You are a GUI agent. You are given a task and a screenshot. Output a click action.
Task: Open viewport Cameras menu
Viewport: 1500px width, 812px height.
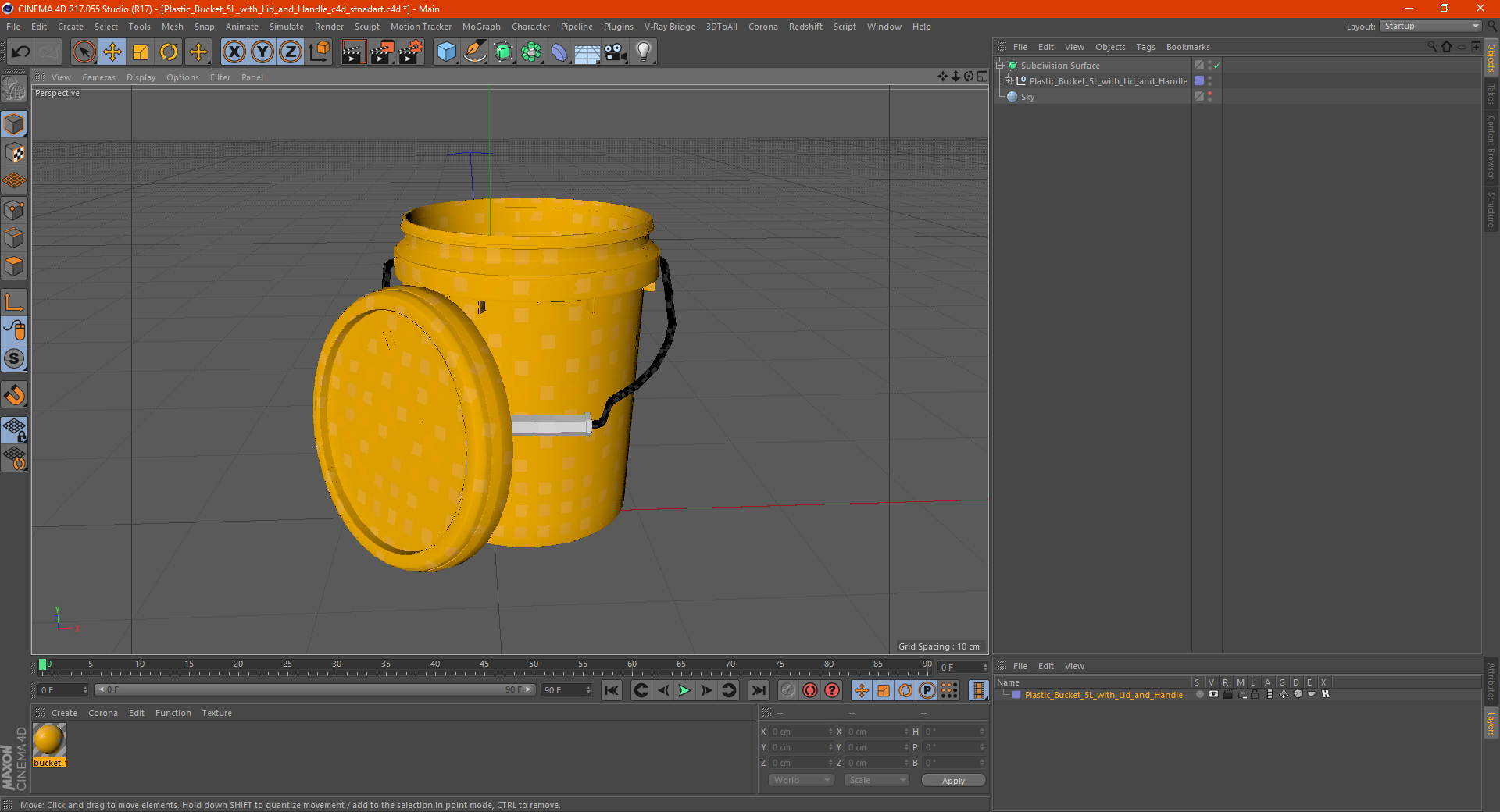[x=98, y=77]
